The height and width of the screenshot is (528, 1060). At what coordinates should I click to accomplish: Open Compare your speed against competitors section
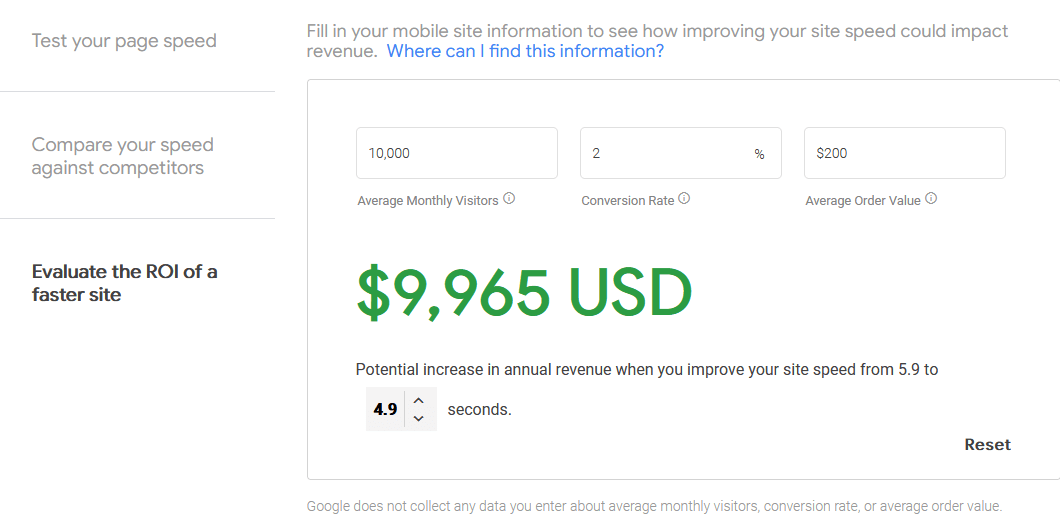[x=122, y=156]
